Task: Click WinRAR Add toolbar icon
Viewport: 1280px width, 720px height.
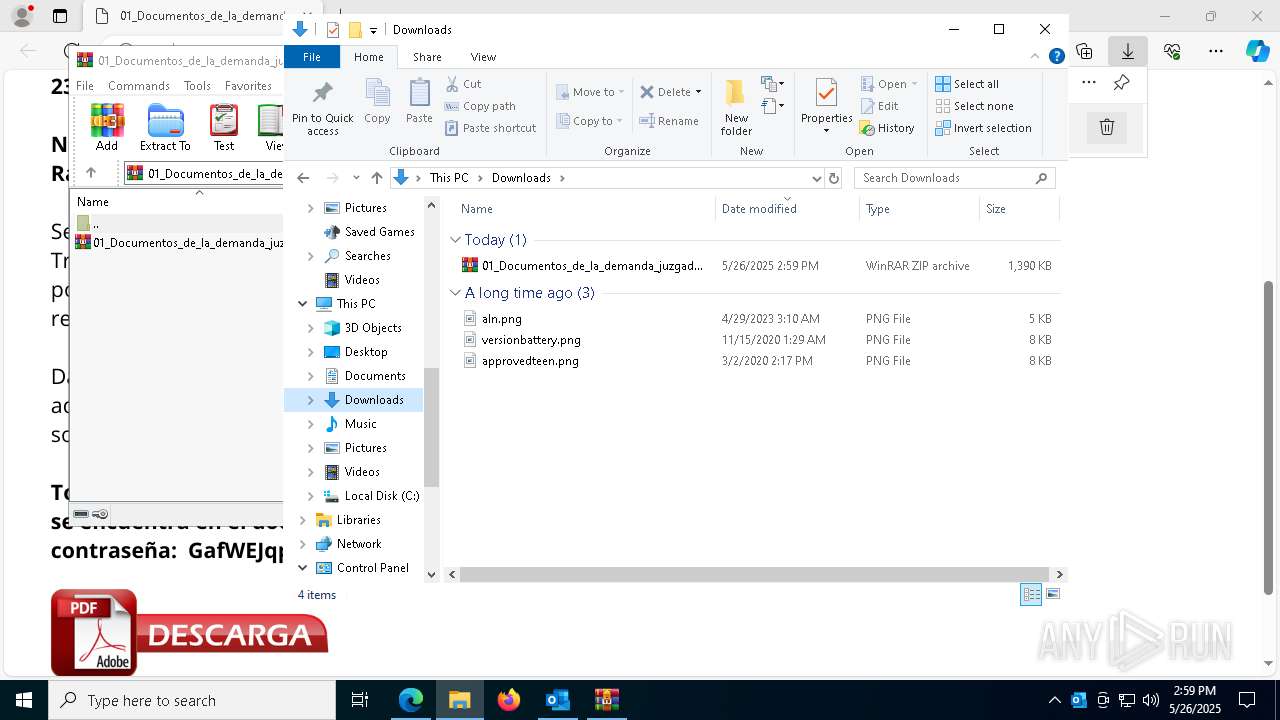Action: 107,128
